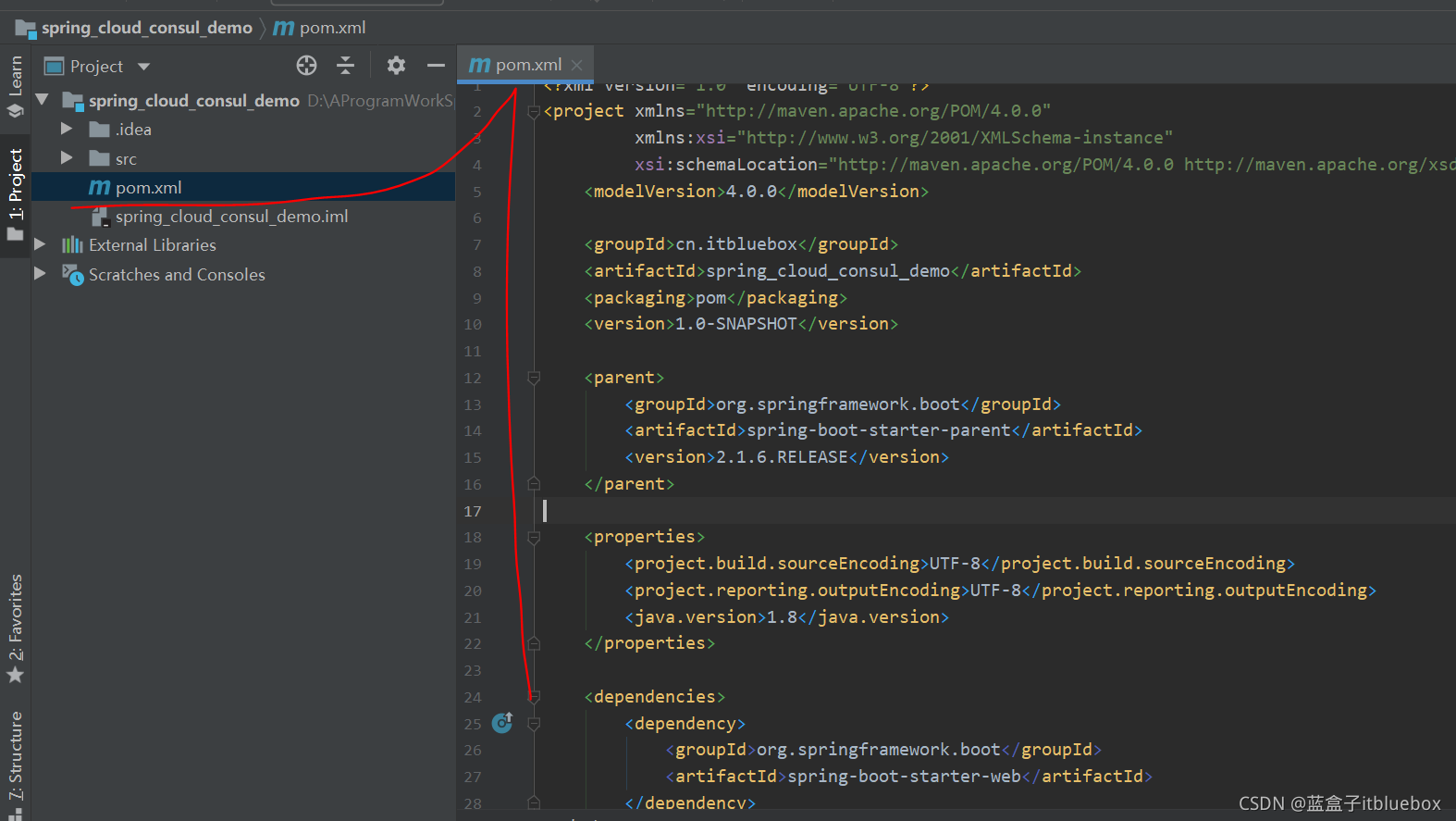Click the closing properties fold marker line 22
1456x821 pixels.
(x=534, y=642)
